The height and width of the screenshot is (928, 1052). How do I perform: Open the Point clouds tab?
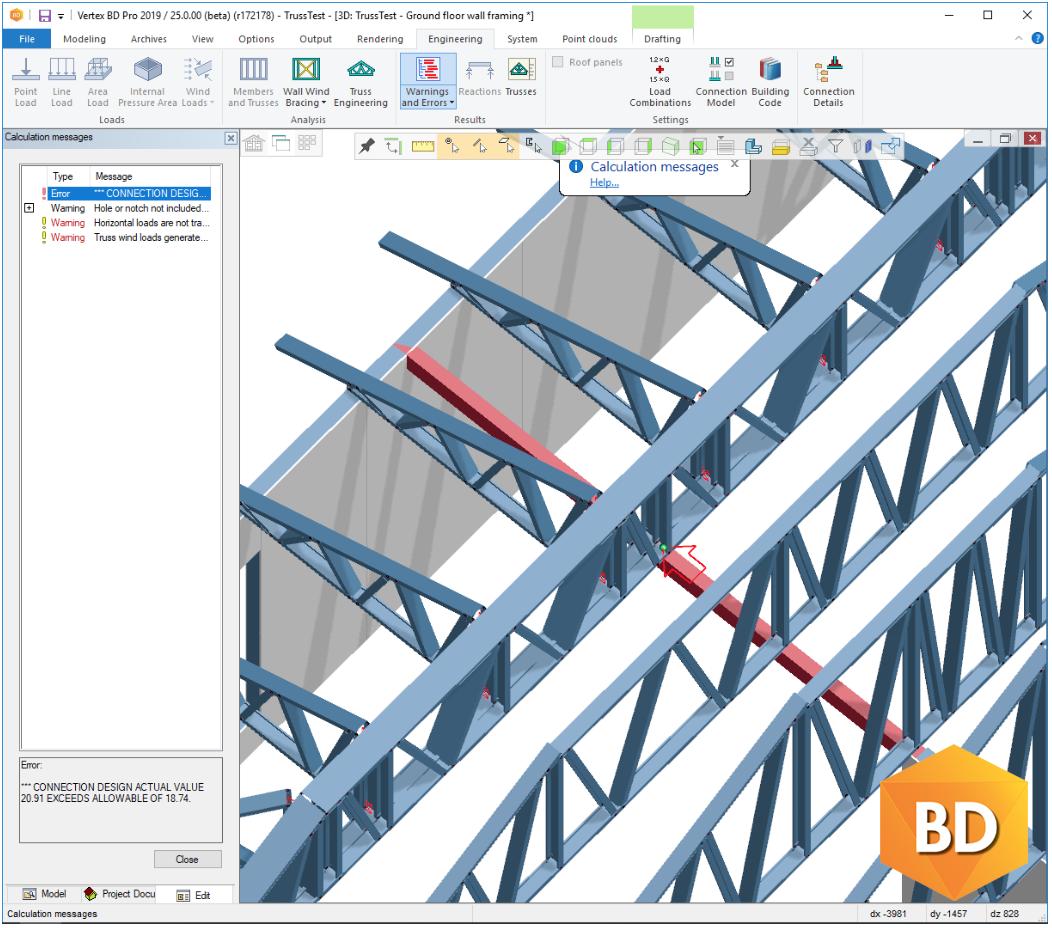tap(590, 39)
